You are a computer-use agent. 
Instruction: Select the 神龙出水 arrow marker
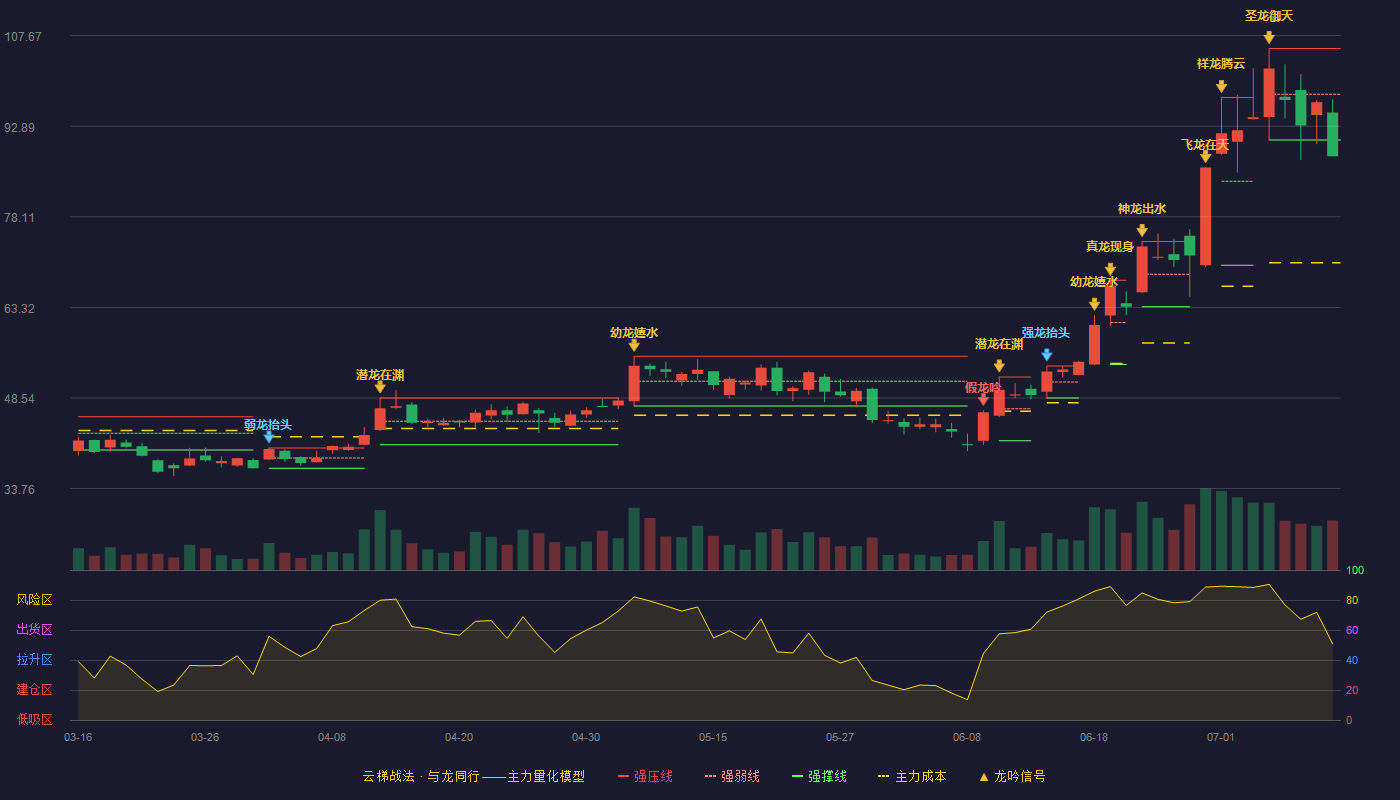(1142, 230)
